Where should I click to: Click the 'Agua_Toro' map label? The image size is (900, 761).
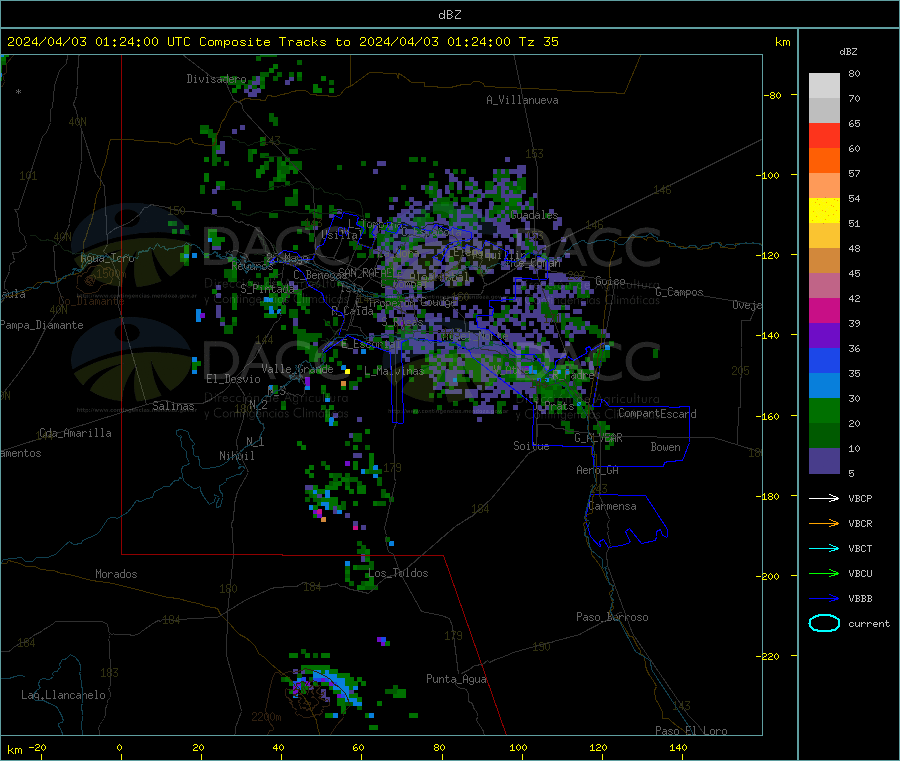[107, 258]
